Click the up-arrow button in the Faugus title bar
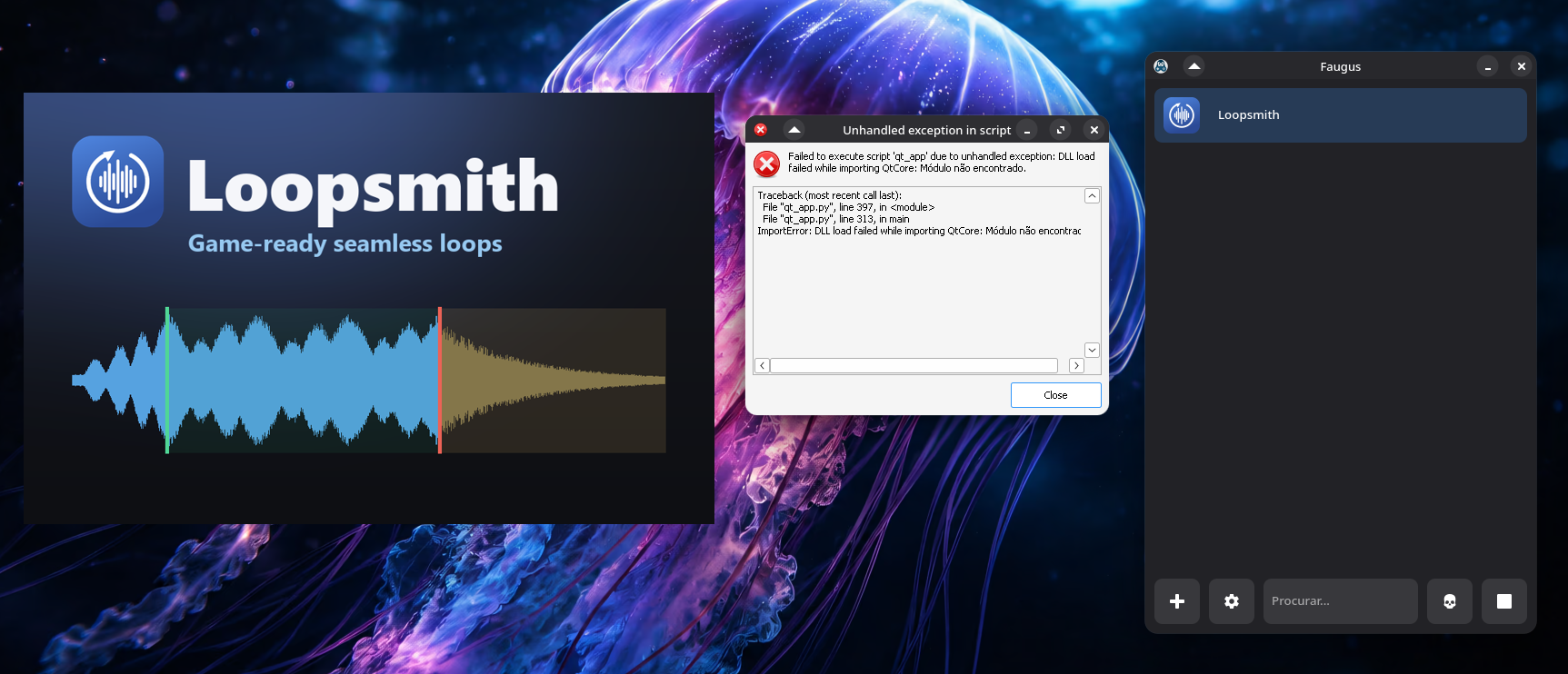This screenshot has height=674, width=1568. click(1194, 66)
